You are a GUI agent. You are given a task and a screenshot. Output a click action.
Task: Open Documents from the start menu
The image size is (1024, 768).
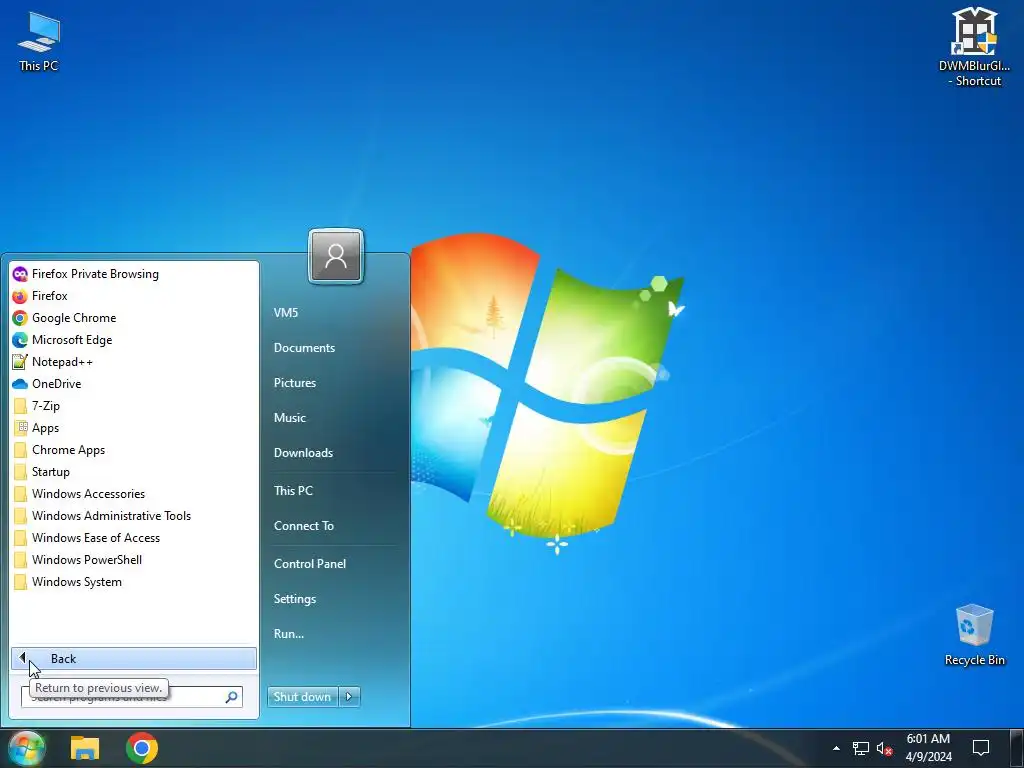(x=304, y=348)
